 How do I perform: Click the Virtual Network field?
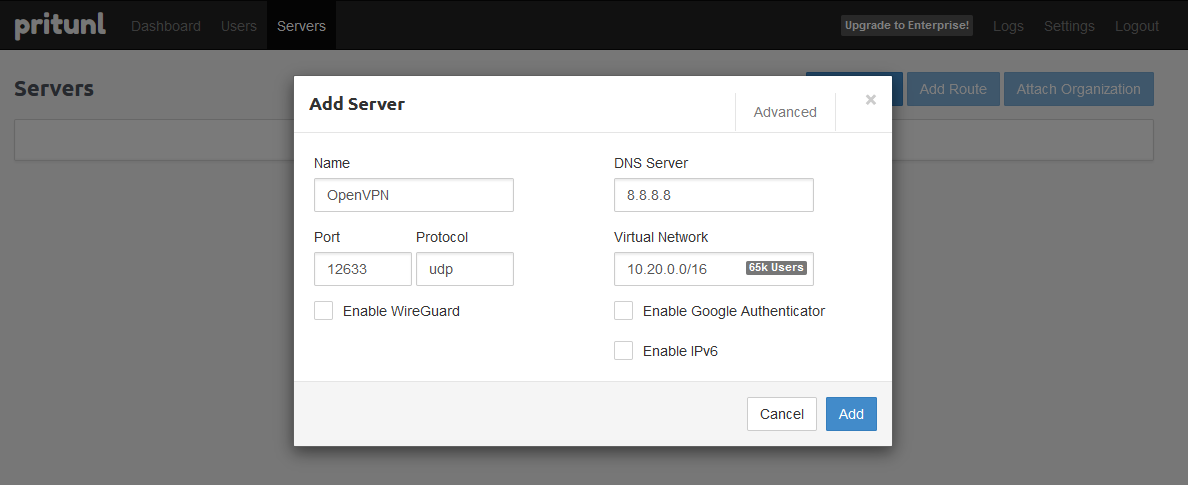(x=714, y=269)
